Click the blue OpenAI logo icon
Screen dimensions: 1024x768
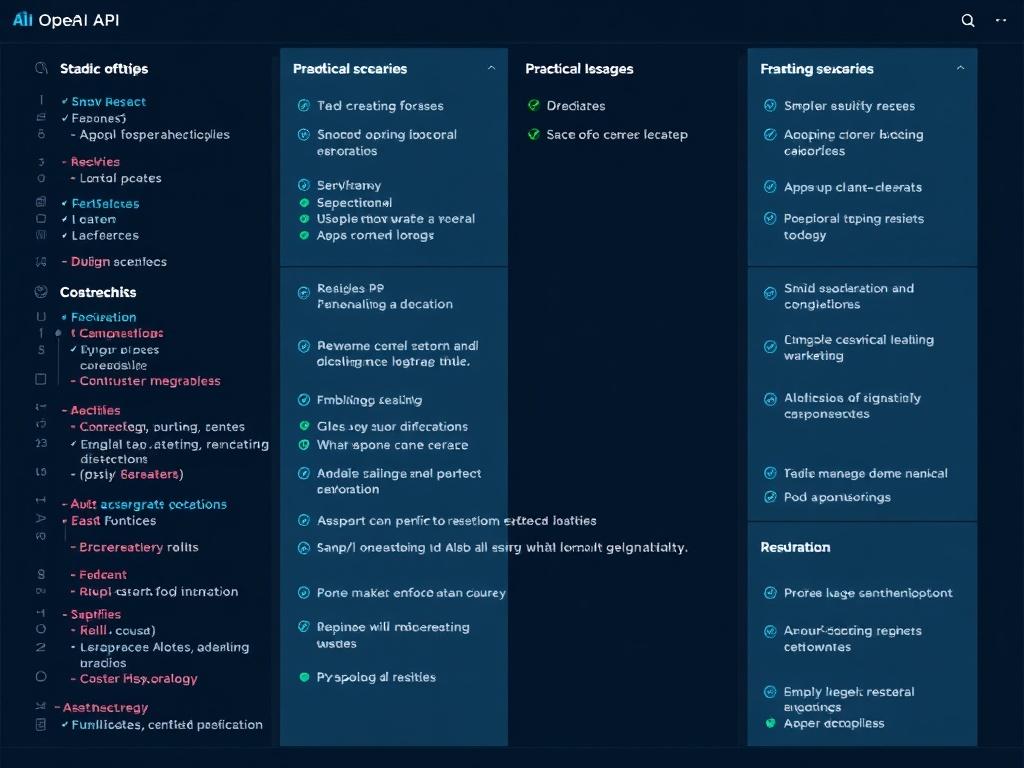(23, 19)
